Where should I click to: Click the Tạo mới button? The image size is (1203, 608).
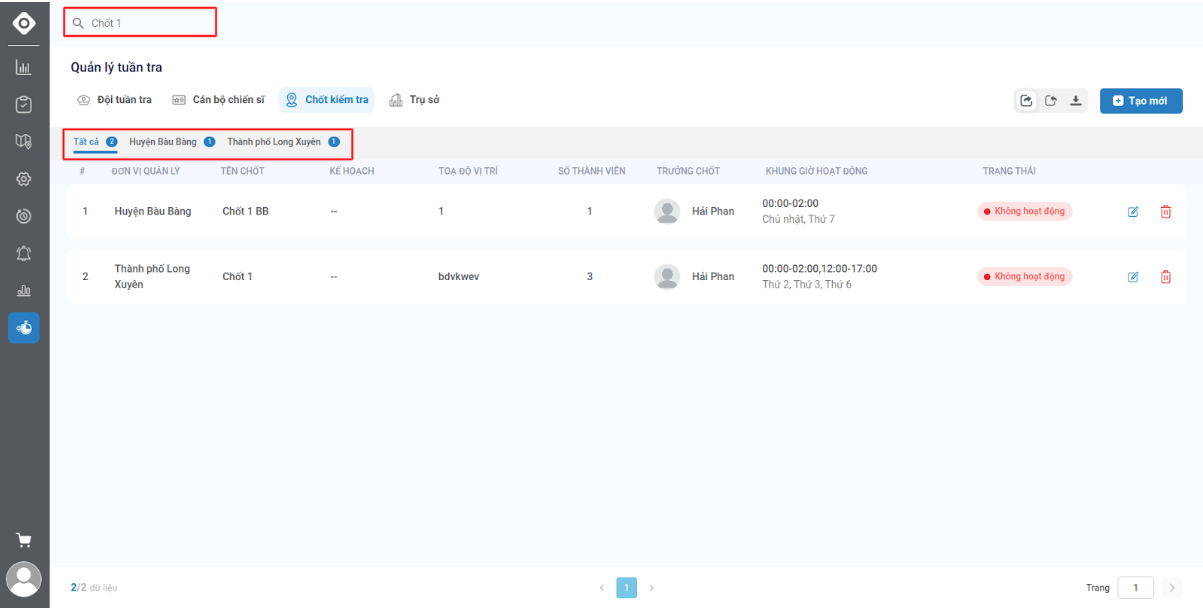[1141, 101]
